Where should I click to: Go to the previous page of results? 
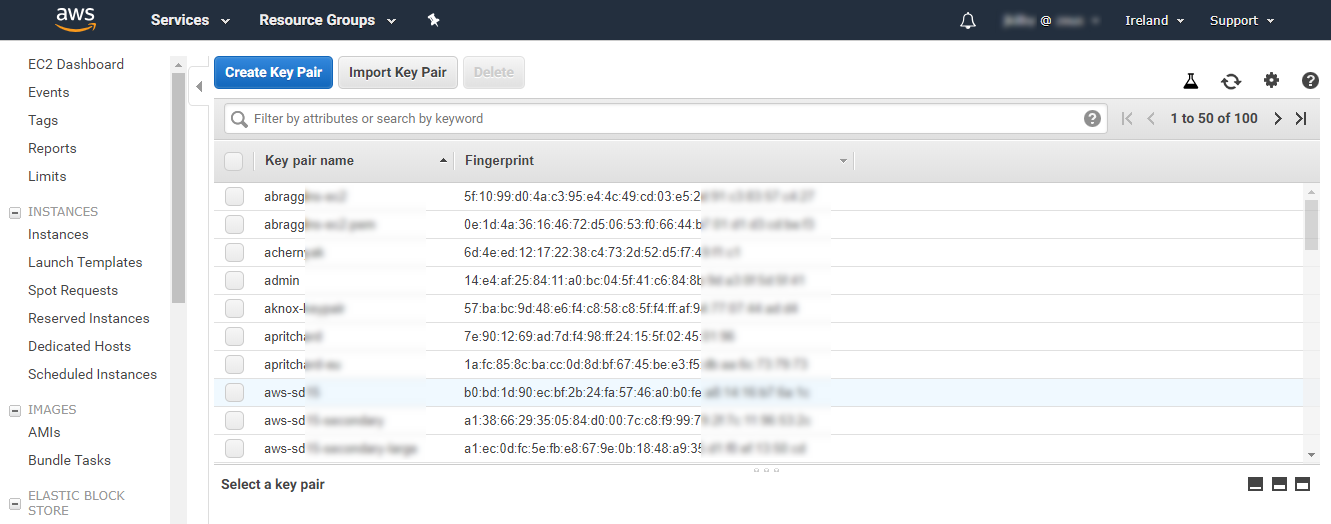1151,118
